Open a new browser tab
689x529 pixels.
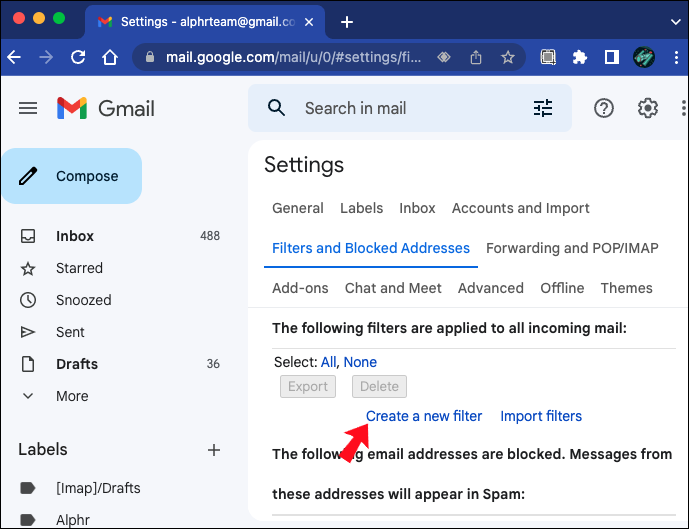coord(347,22)
